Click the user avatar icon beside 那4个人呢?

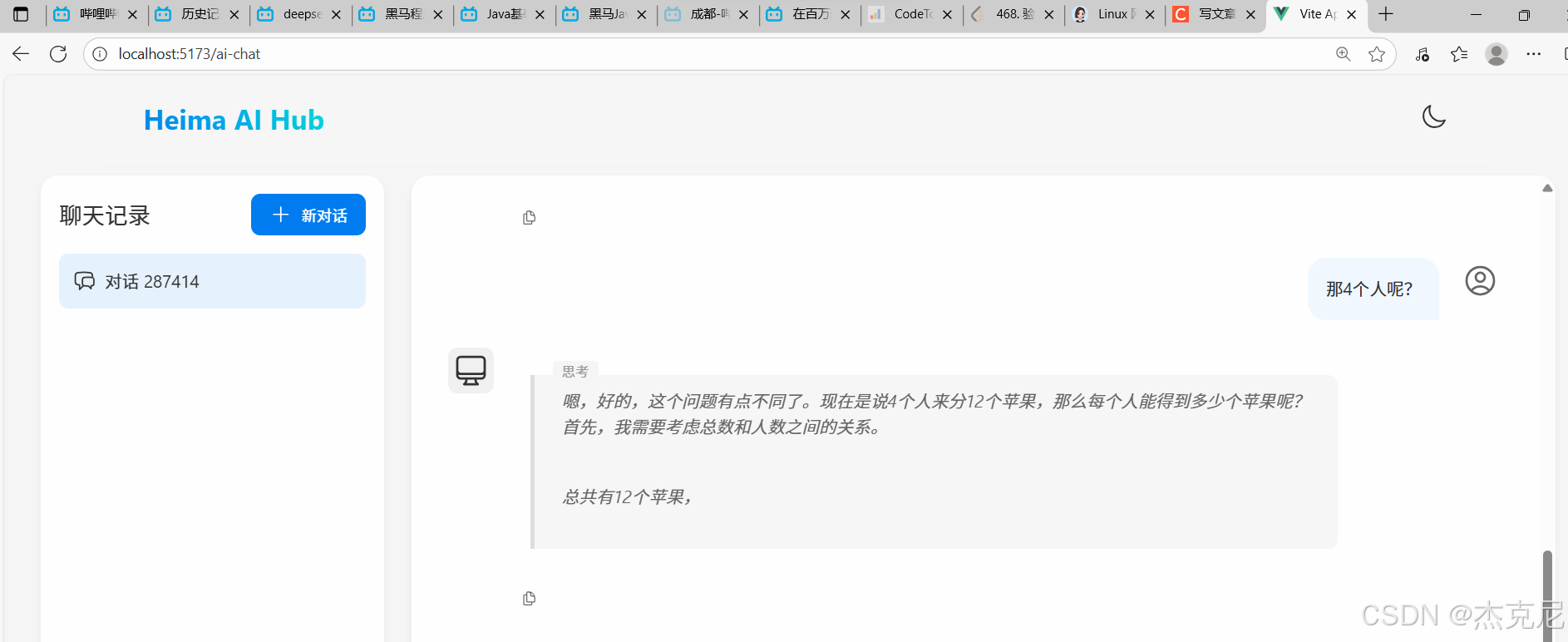click(1480, 281)
